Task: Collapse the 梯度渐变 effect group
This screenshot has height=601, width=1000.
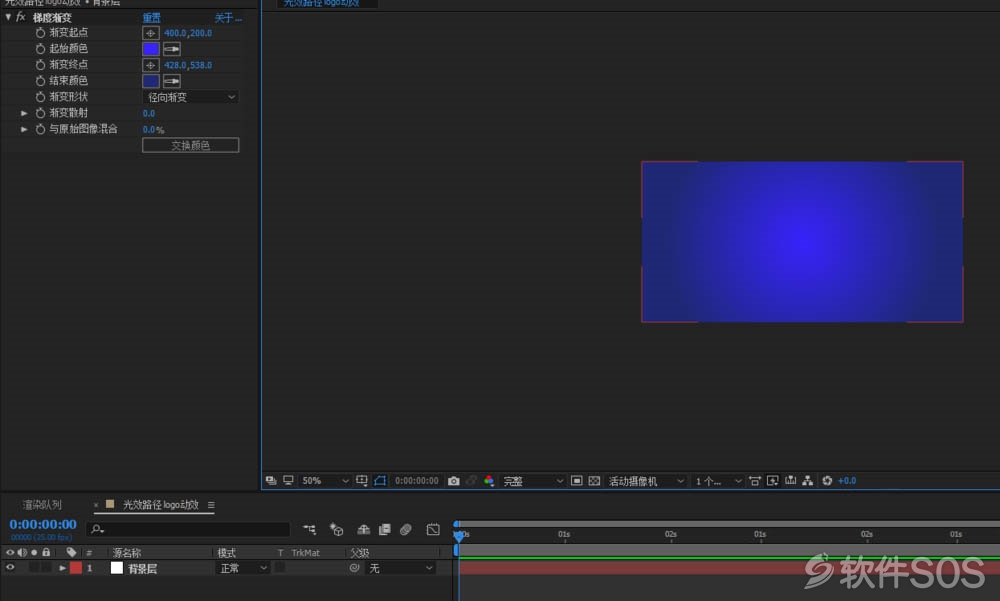Action: point(8,17)
